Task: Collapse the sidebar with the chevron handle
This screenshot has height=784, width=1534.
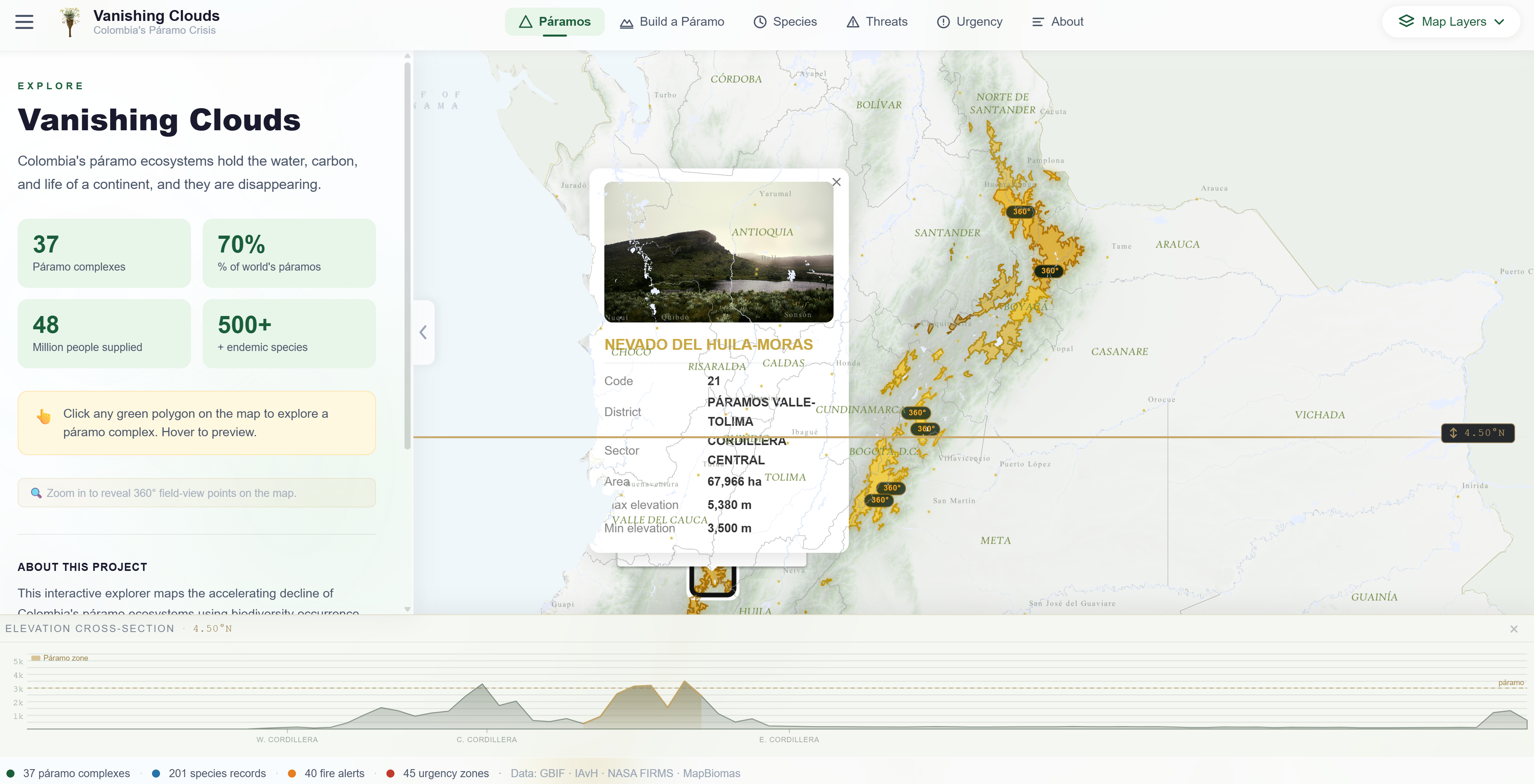Action: tap(423, 332)
